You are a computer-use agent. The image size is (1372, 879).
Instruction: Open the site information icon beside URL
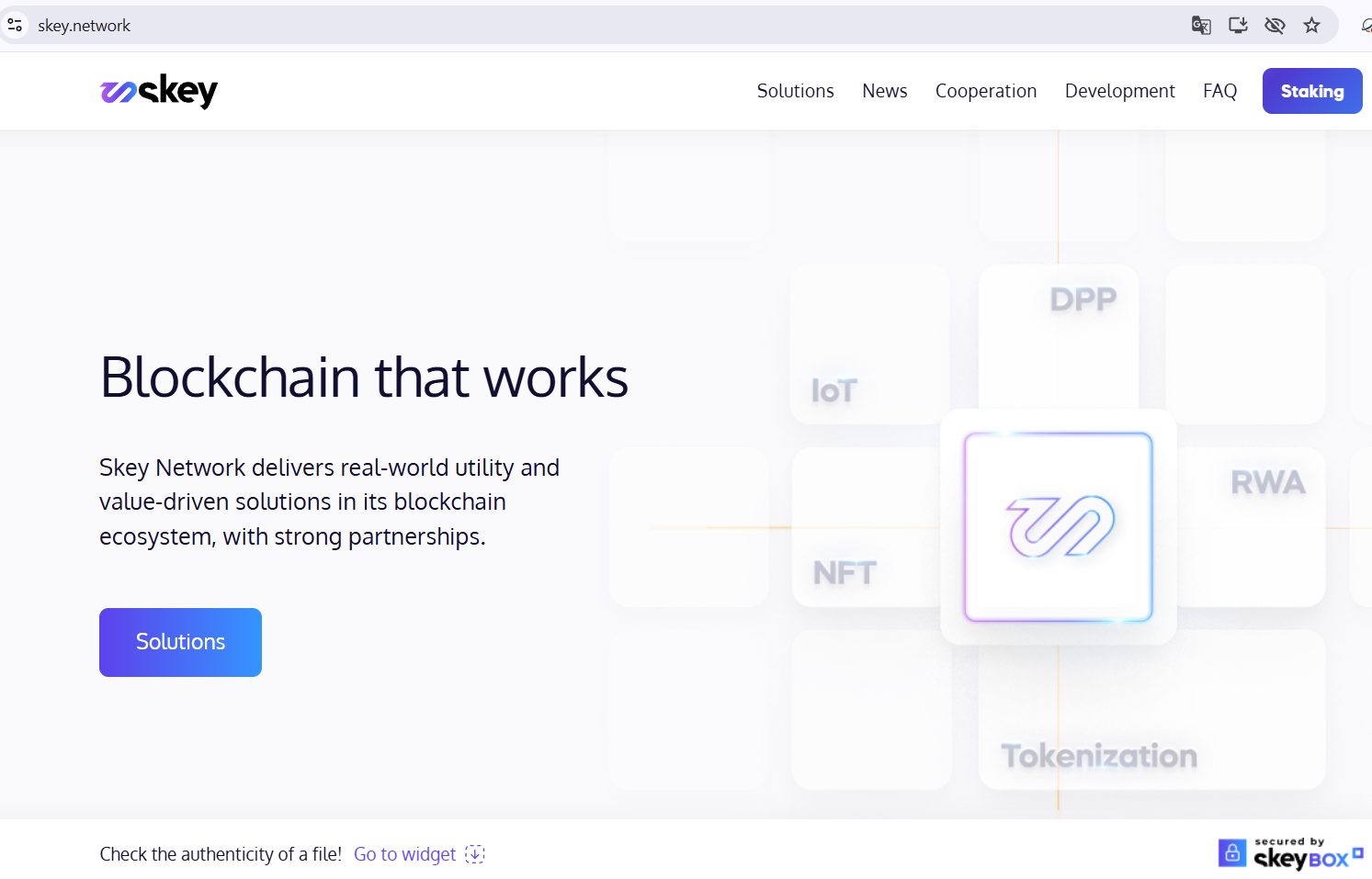pyautogui.click(x=16, y=26)
